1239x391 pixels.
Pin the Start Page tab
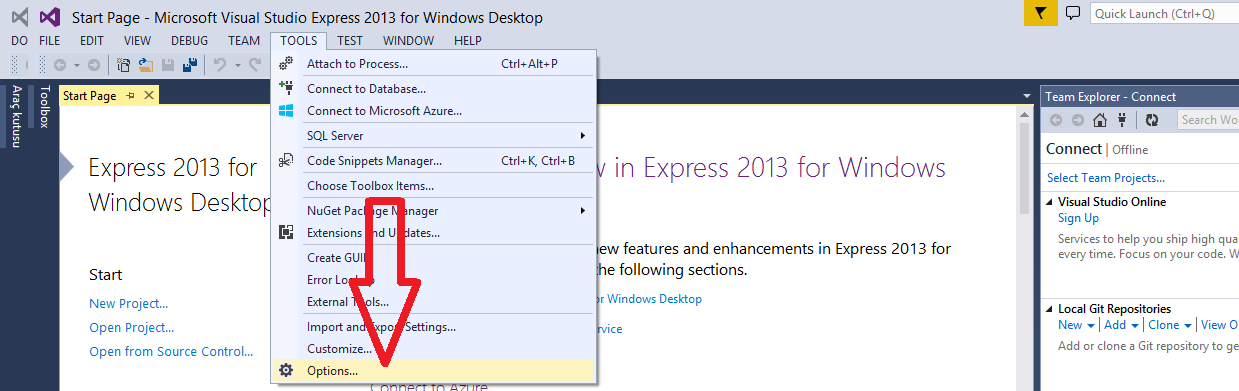point(131,96)
